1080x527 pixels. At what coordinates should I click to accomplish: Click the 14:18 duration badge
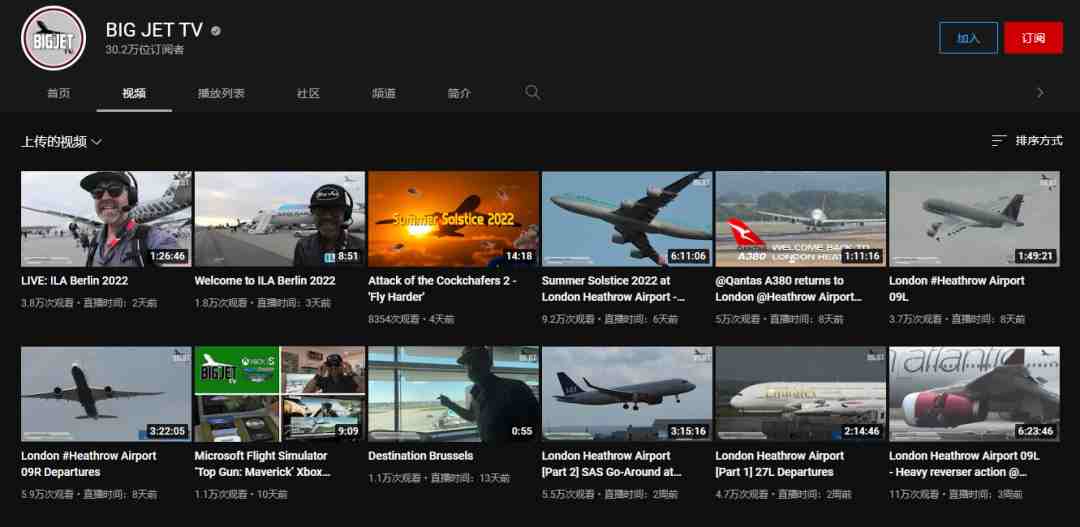pyautogui.click(x=519, y=257)
